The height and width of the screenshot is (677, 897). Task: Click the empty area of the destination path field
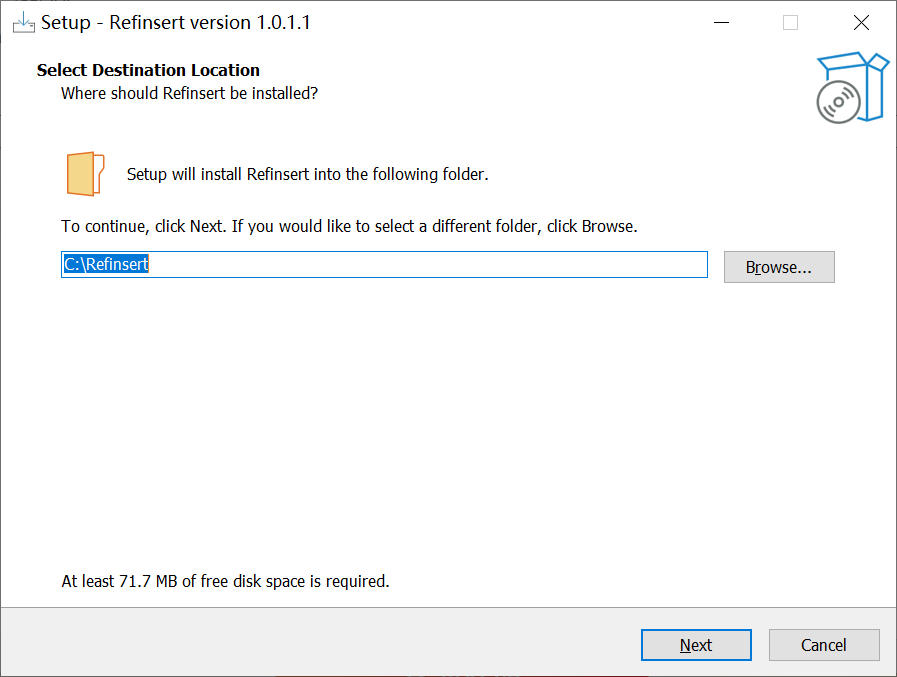tap(428, 264)
